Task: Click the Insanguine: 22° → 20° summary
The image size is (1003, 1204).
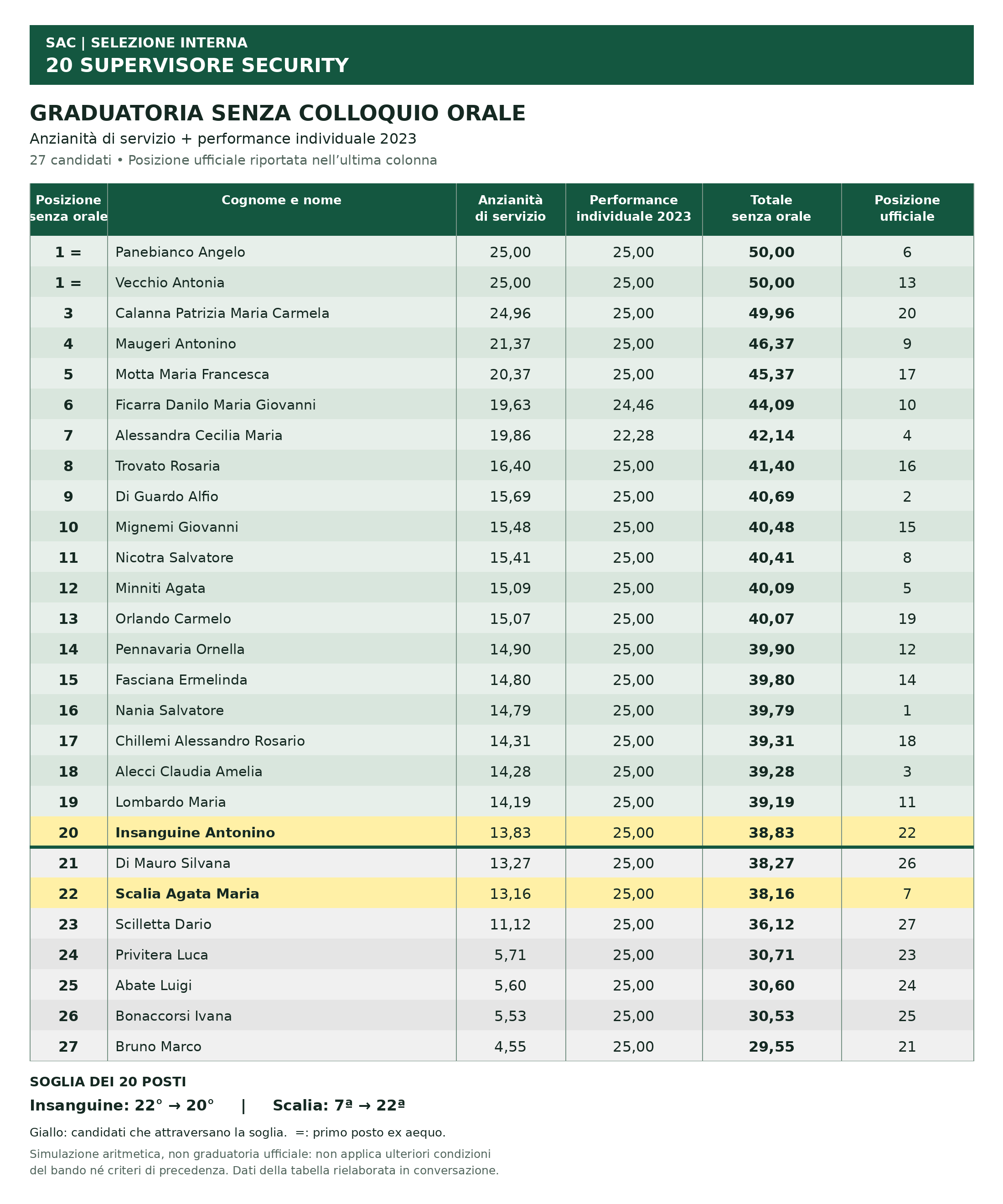Action: tap(122, 1106)
